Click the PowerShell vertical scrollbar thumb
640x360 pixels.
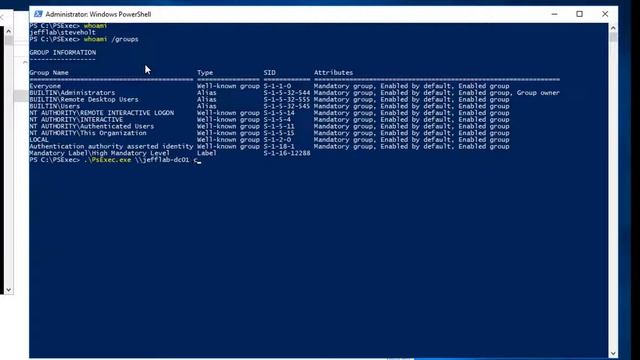tap(613, 37)
